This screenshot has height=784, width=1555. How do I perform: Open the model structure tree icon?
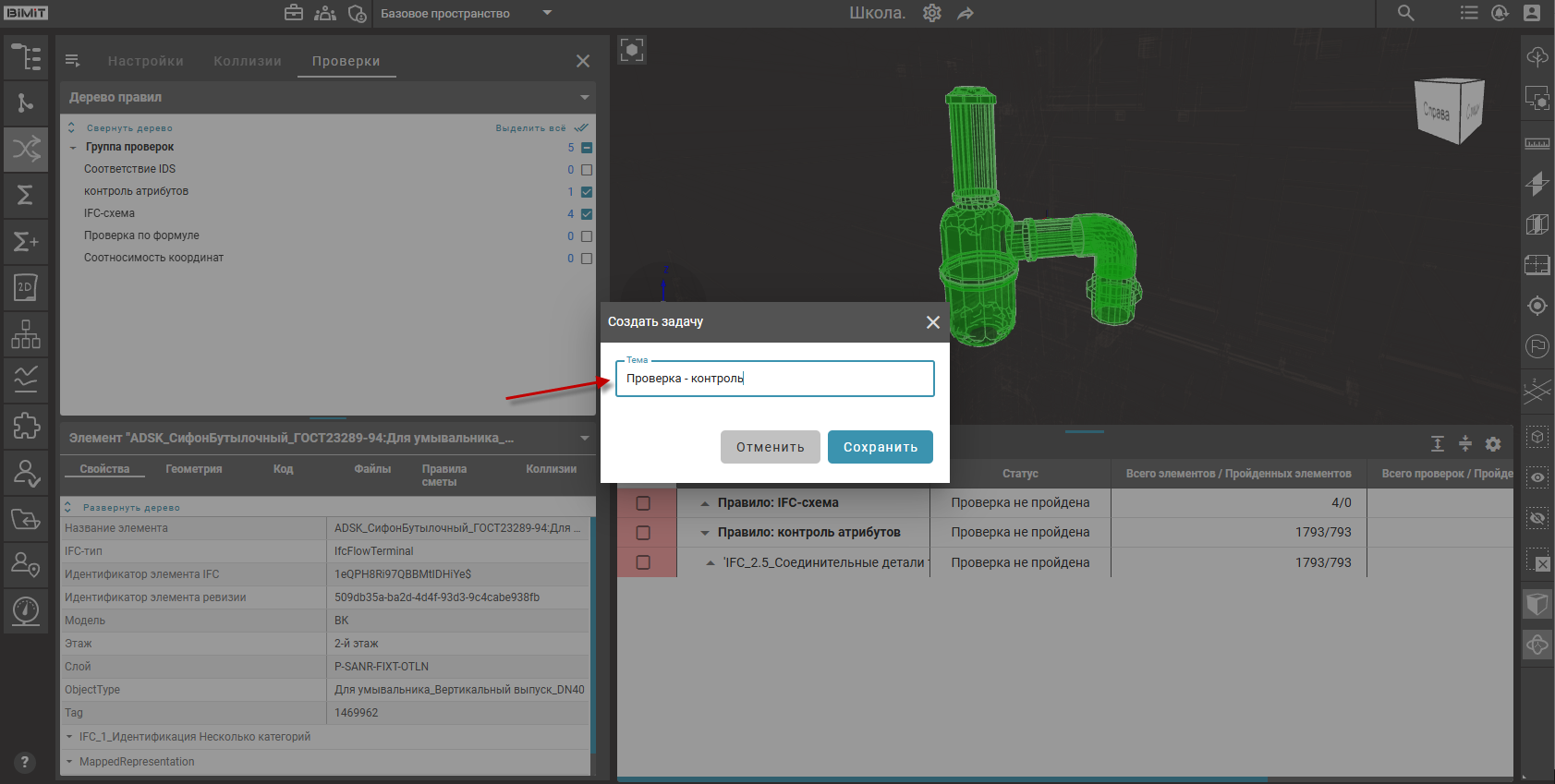[x=26, y=57]
